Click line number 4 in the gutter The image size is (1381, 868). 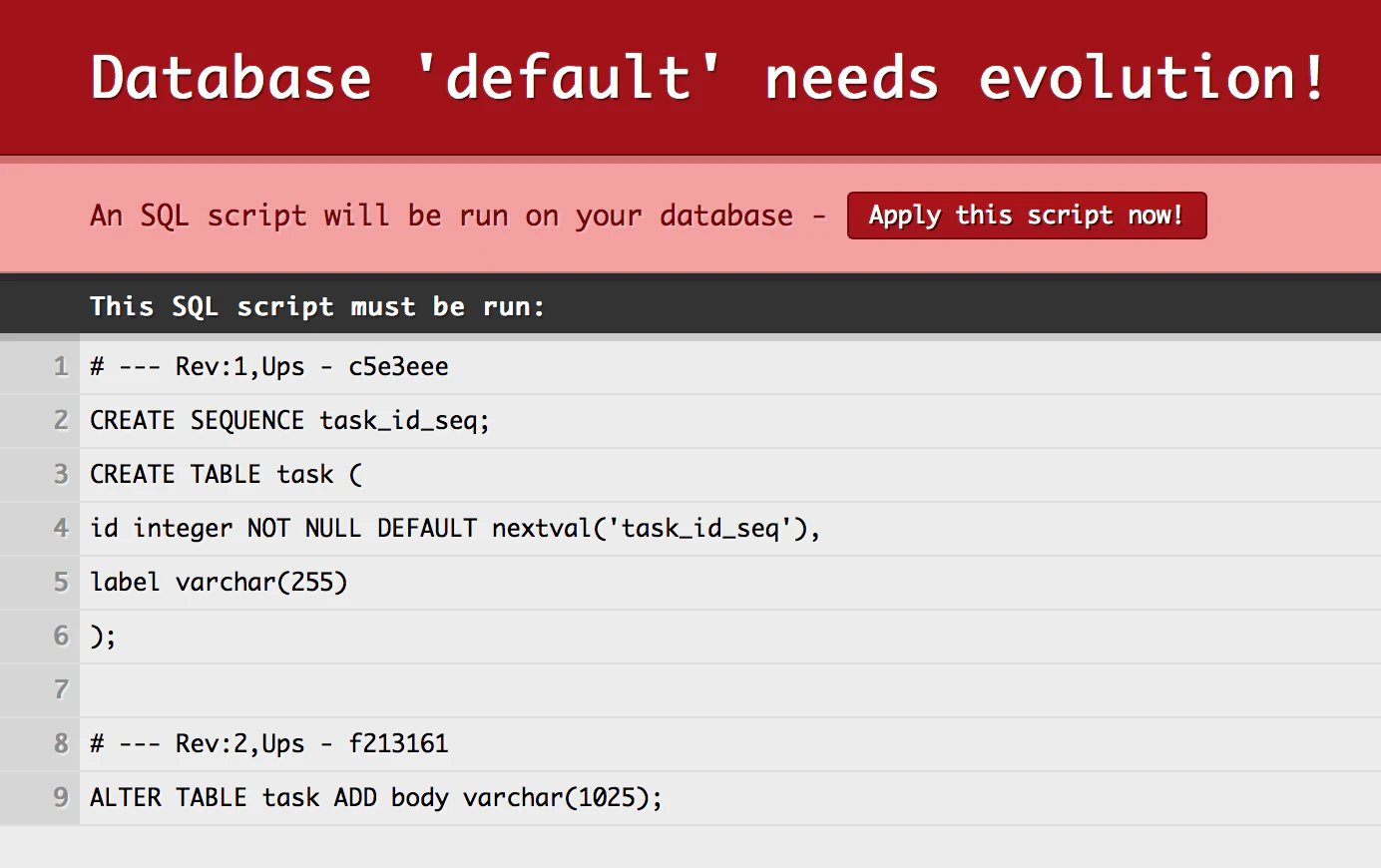click(61, 529)
